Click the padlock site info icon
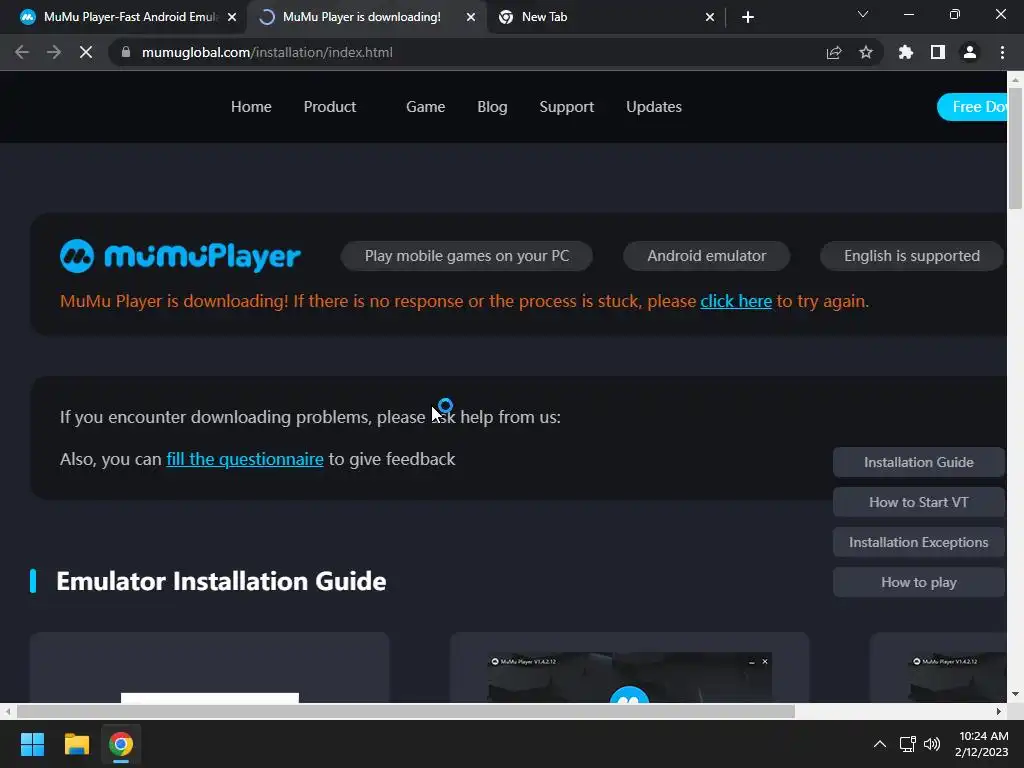 126,52
